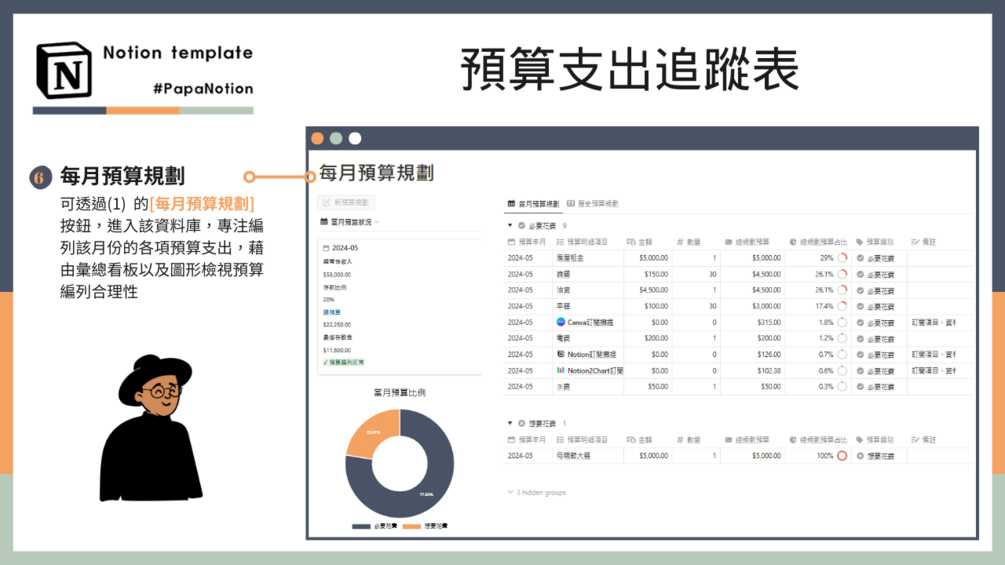The width and height of the screenshot is (1005, 565).
Task: Click calendar icon beside 2024-05 card title
Action: [326, 248]
